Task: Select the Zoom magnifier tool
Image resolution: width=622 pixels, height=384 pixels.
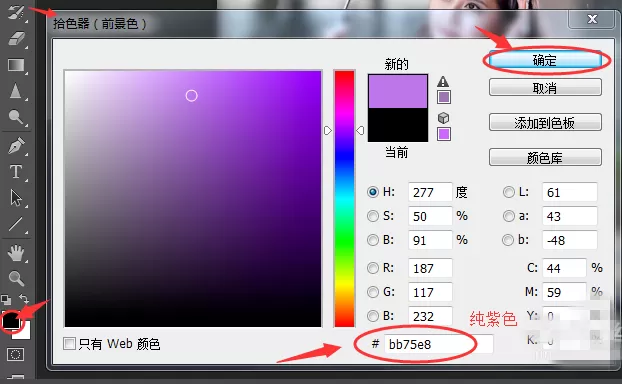Action: point(16,278)
